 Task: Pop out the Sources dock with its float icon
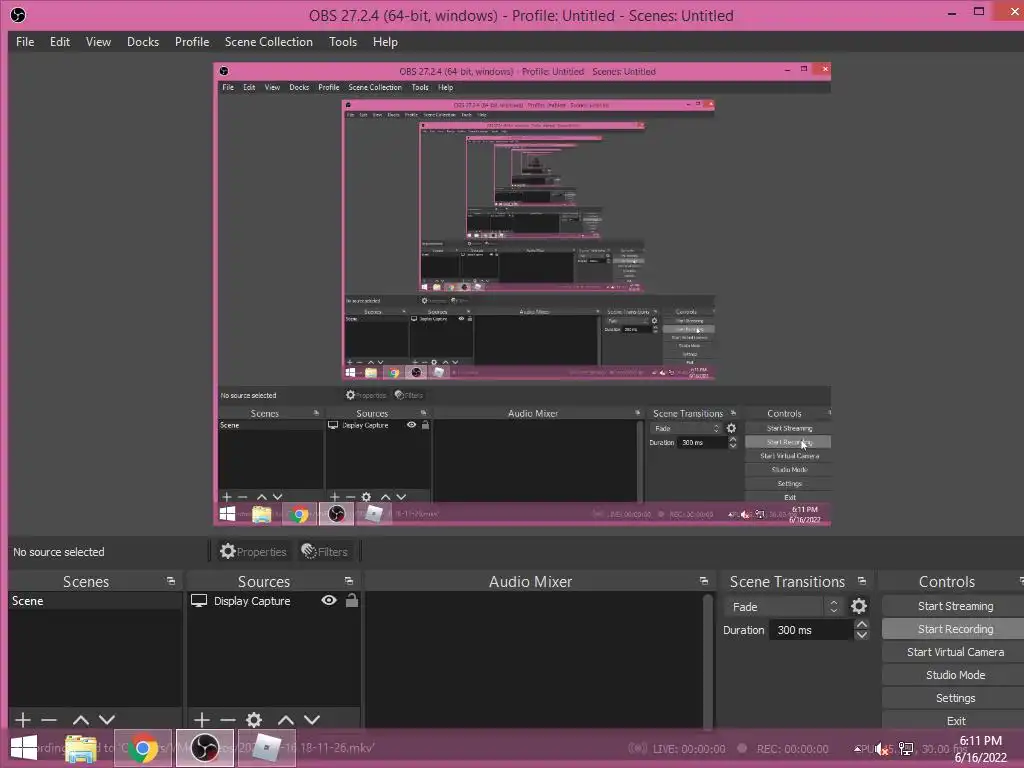point(349,581)
